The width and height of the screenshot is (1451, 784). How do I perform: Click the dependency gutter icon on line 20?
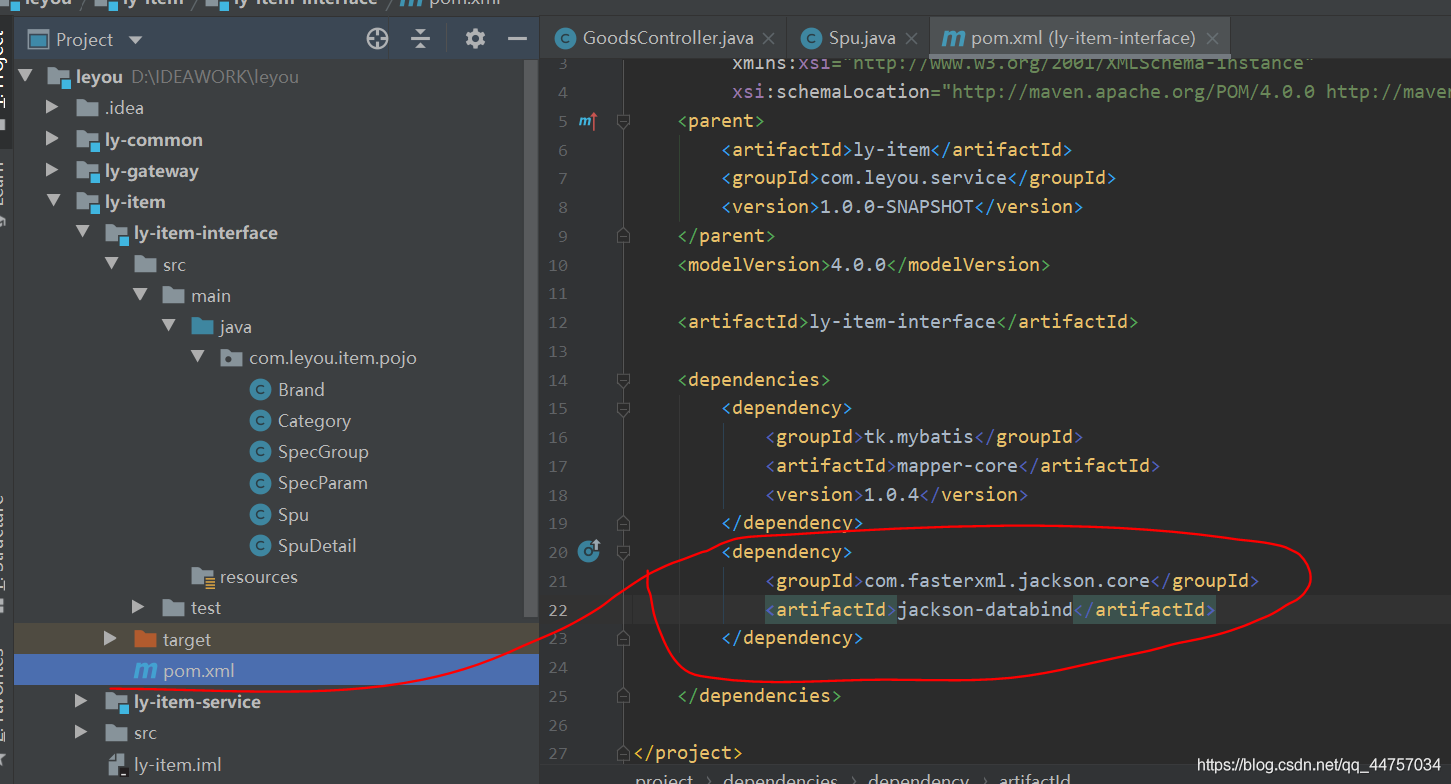coord(589,551)
